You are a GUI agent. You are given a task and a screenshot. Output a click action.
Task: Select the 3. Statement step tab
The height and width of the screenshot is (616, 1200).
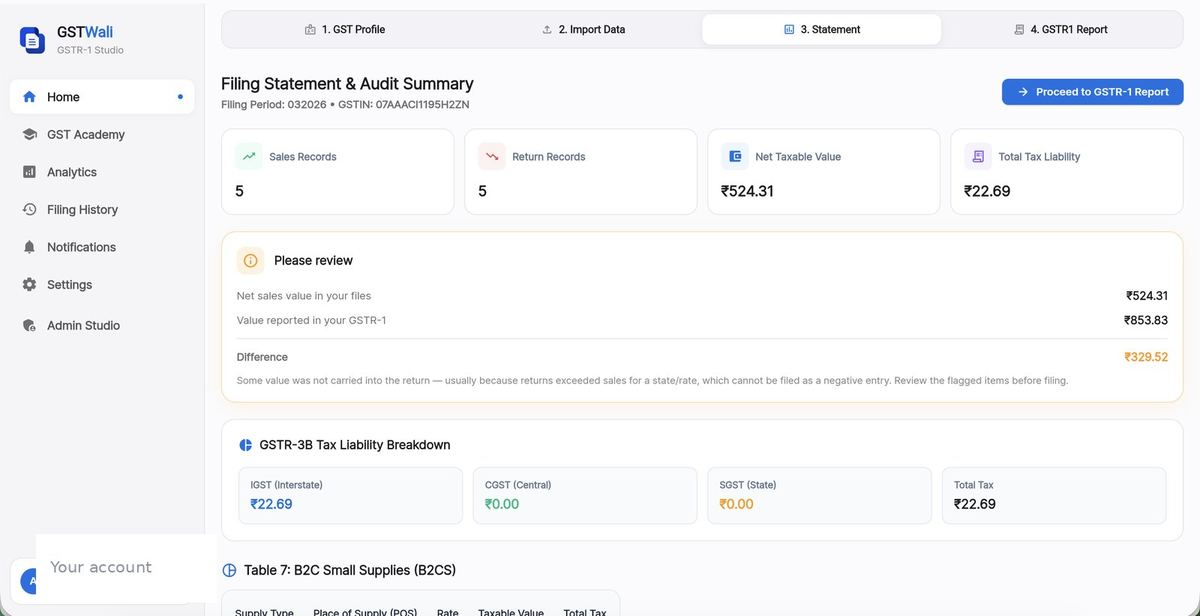[822, 29]
